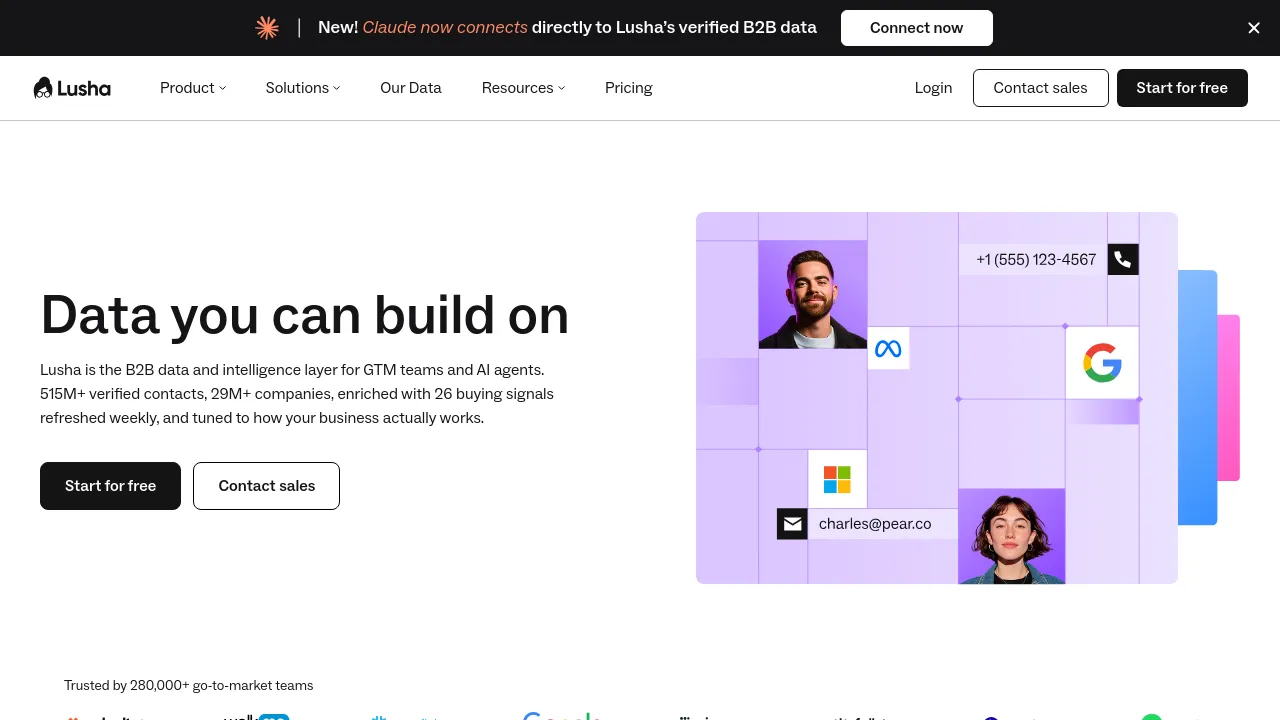Open the Resources dropdown menu
The image size is (1280, 720).
(x=523, y=88)
